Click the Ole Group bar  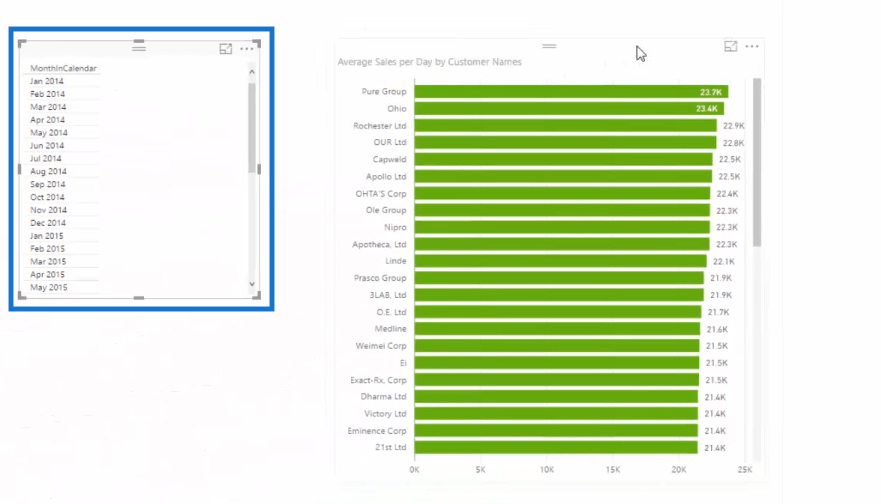coord(562,210)
